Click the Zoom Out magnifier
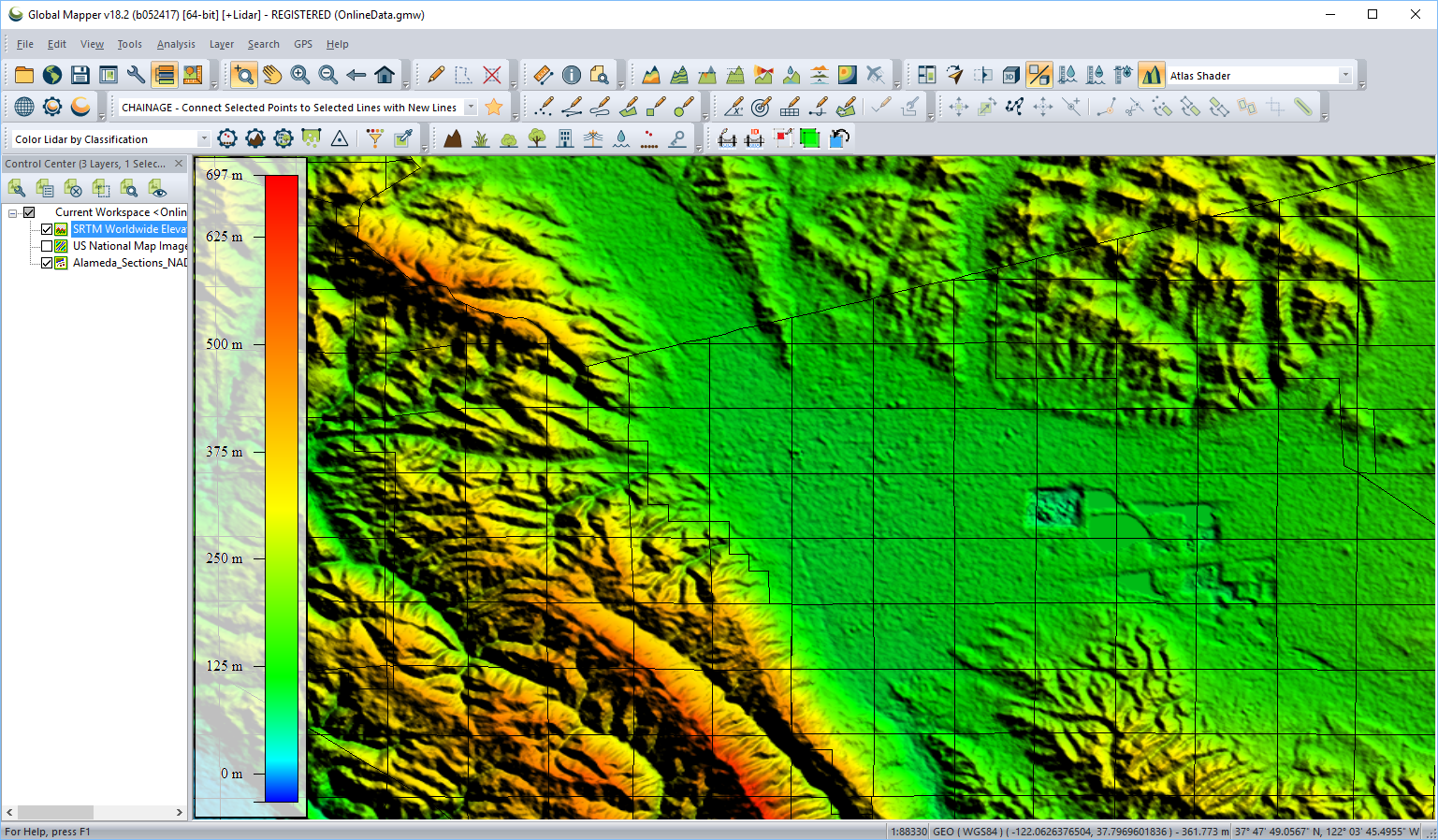 point(328,75)
